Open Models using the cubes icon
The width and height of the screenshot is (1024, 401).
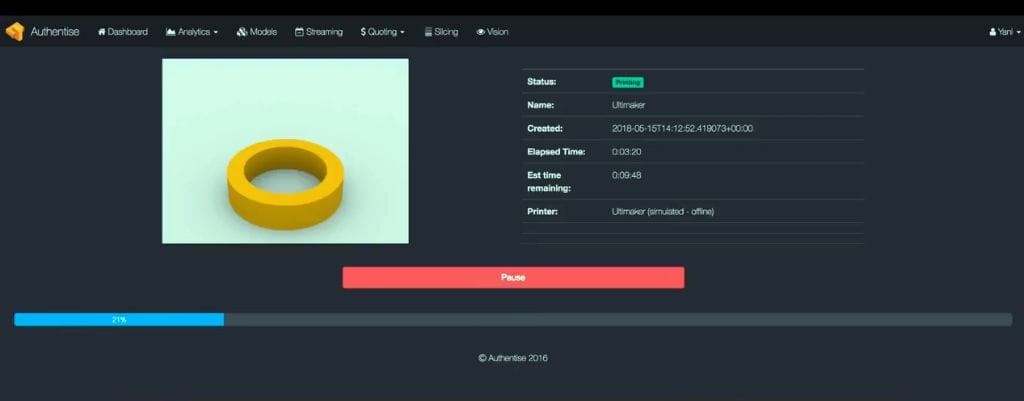point(242,32)
